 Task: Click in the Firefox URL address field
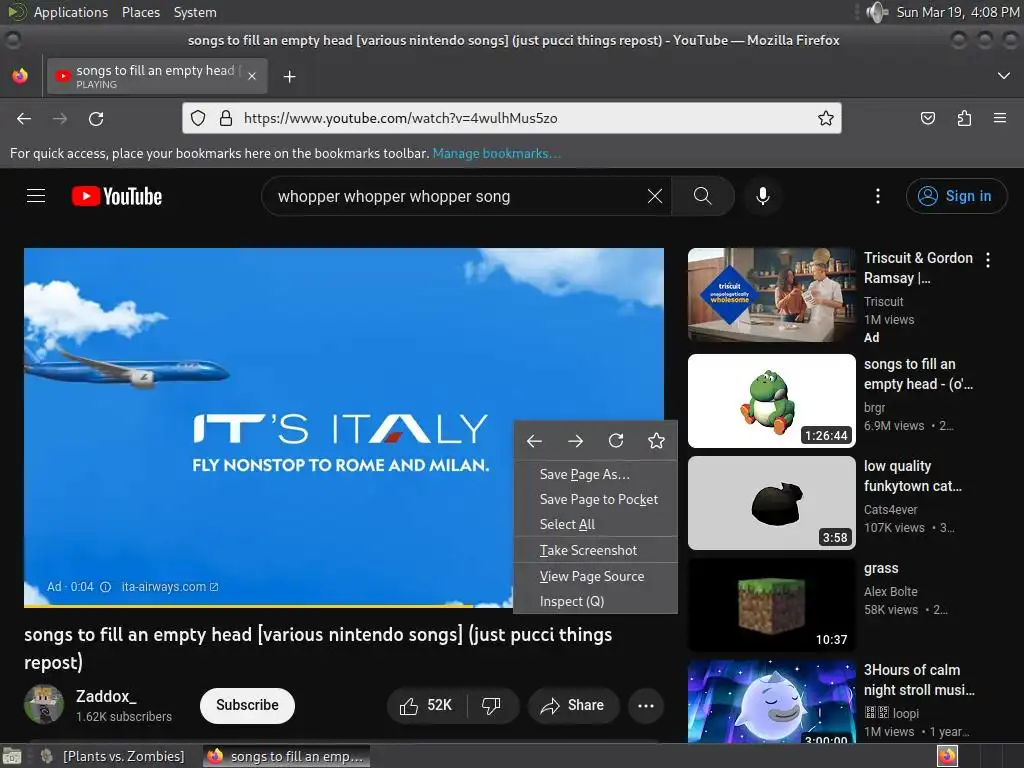click(512, 118)
